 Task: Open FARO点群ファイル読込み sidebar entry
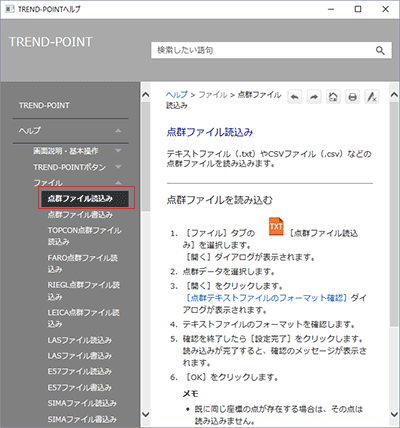pos(83,263)
